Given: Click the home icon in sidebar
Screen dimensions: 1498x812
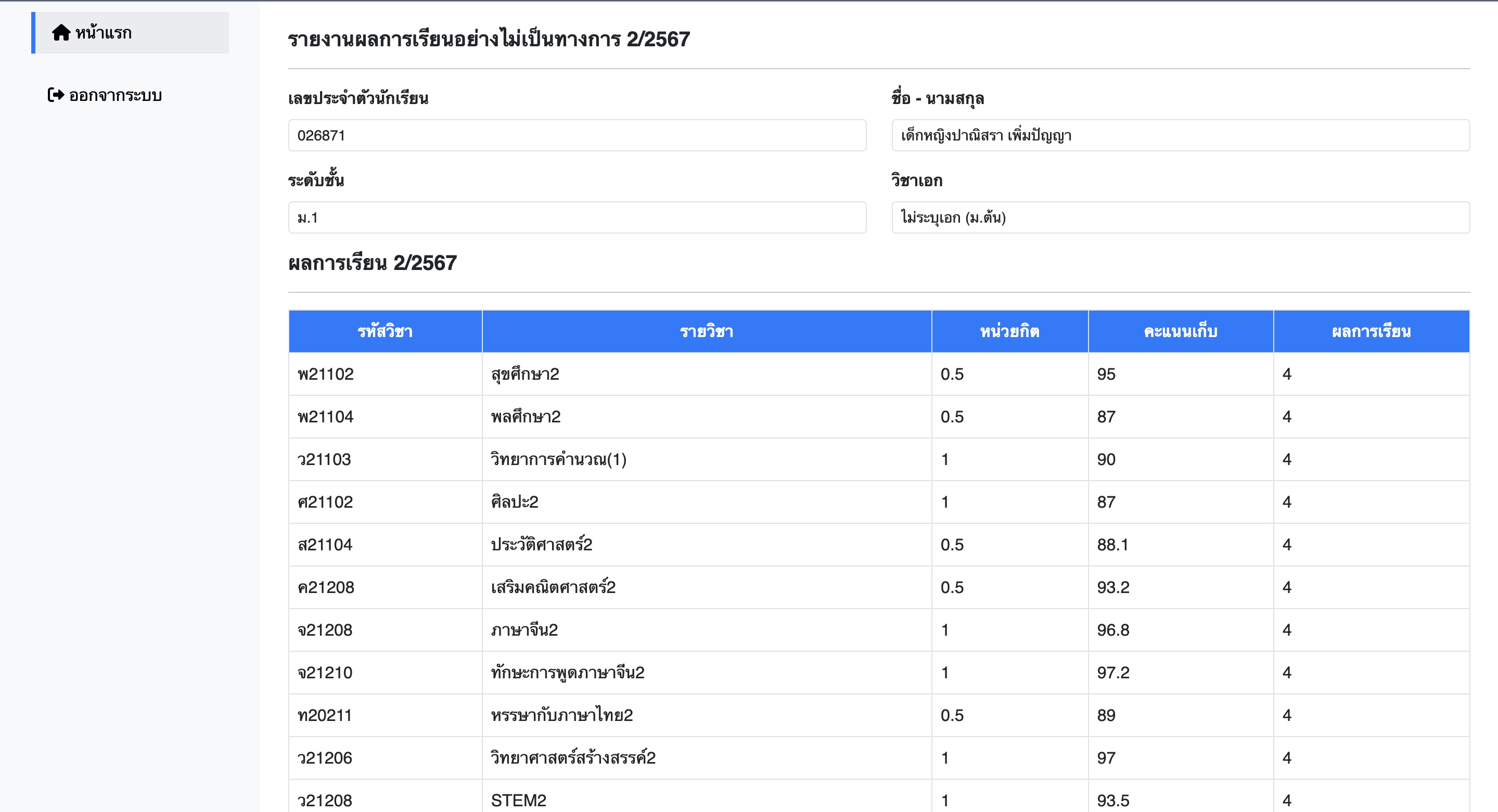Looking at the screenshot, I should 60,33.
